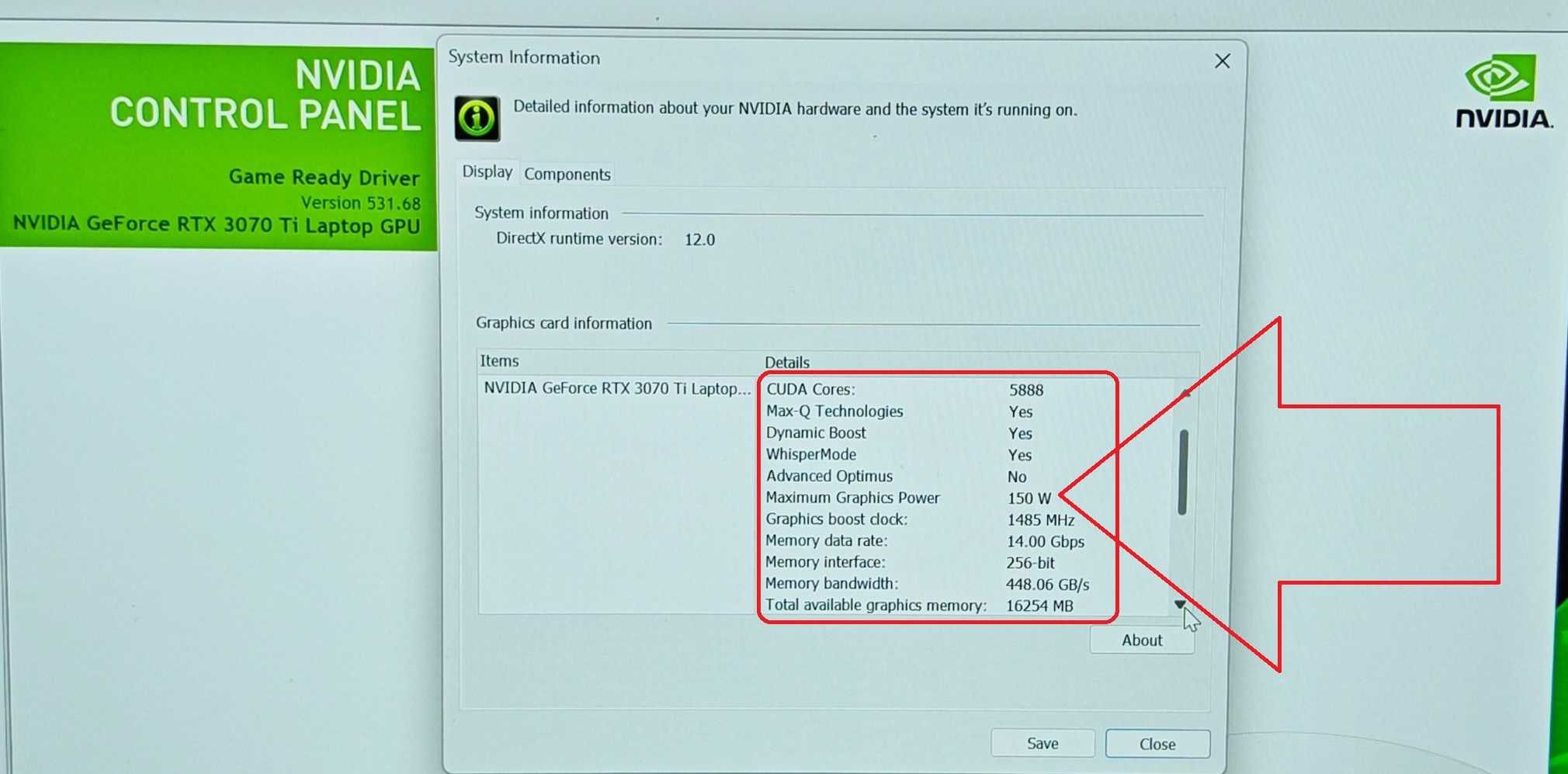The width and height of the screenshot is (1568, 774).
Task: Click the Game Ready Driver text
Action: tap(324, 177)
